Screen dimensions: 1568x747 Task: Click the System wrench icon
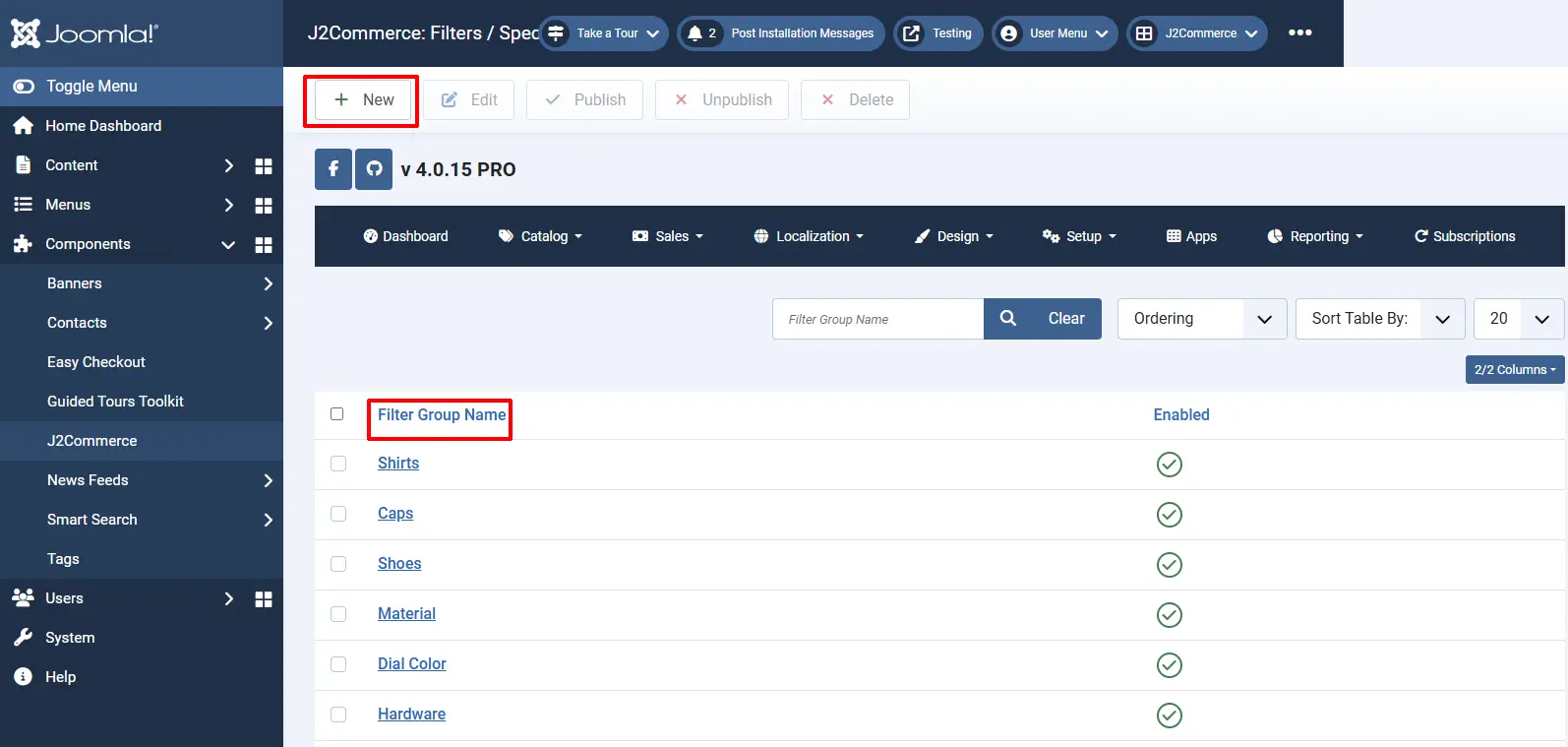coord(24,638)
